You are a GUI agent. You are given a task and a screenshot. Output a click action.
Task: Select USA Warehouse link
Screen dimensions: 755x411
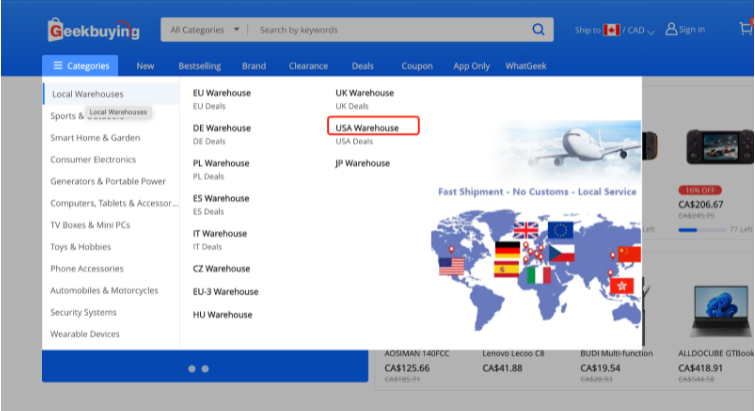click(367, 128)
